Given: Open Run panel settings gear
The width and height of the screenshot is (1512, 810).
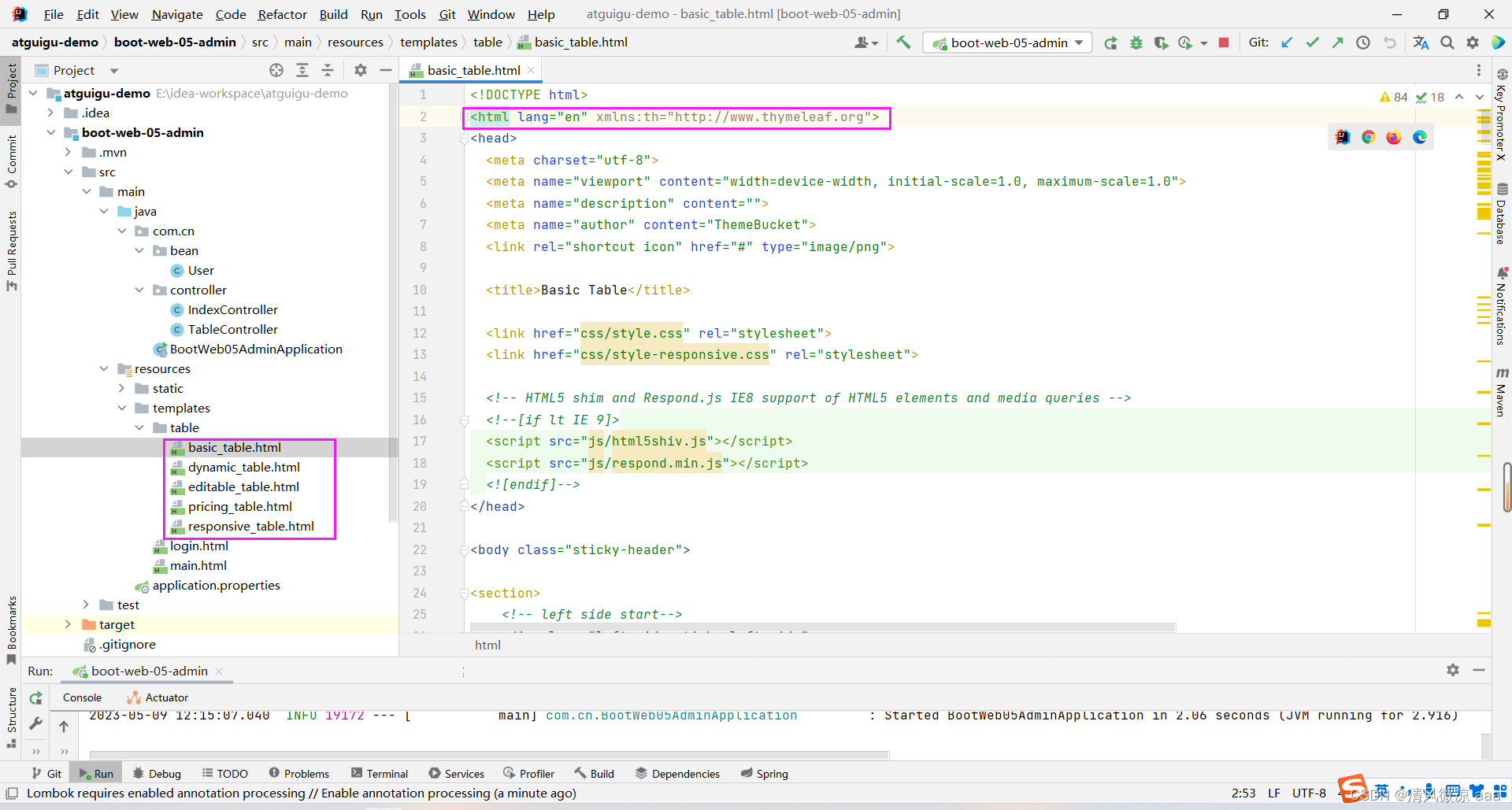Looking at the screenshot, I should [x=1453, y=670].
